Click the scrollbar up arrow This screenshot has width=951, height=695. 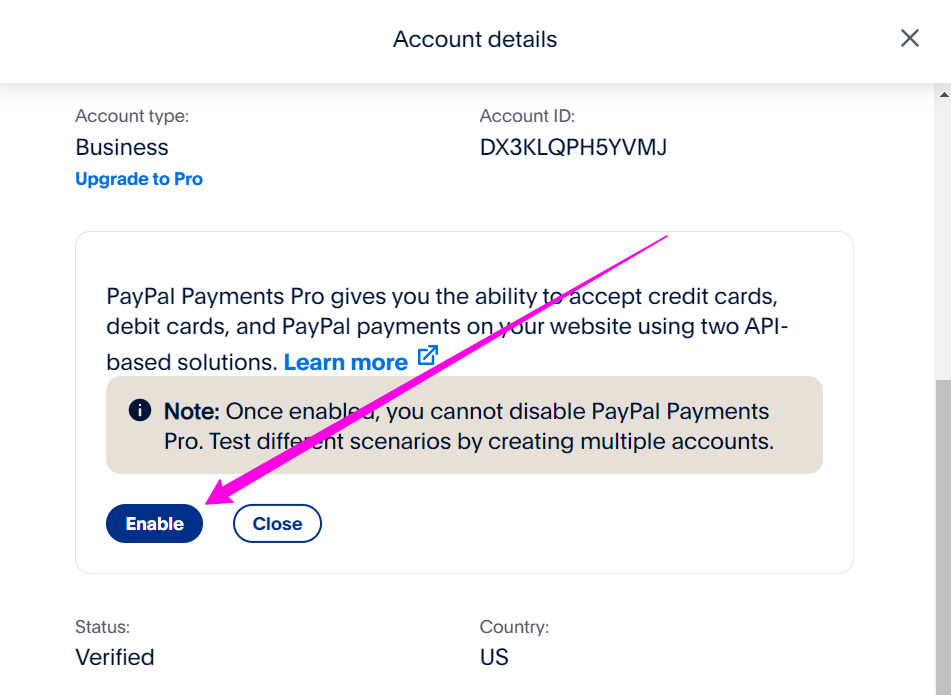(x=942, y=92)
